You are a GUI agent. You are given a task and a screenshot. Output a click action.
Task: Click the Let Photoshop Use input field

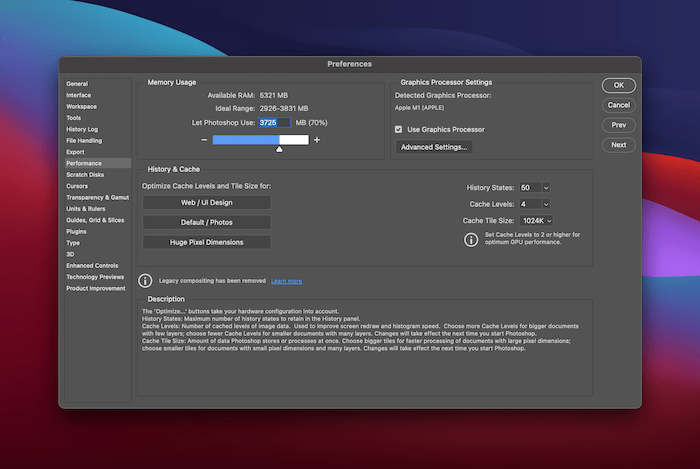click(x=274, y=123)
